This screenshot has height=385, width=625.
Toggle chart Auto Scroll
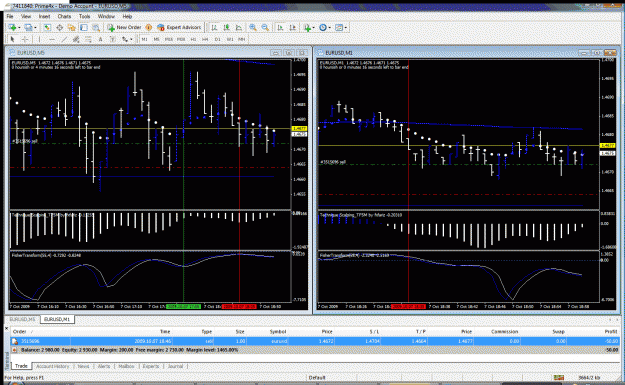(x=280, y=28)
